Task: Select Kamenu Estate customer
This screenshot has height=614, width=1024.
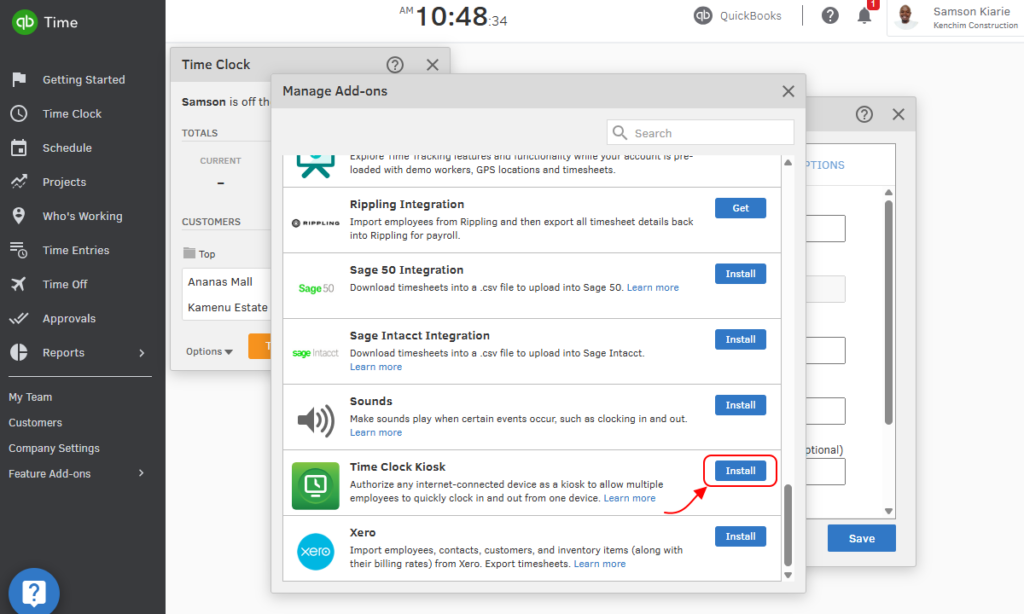Action: 227,307
